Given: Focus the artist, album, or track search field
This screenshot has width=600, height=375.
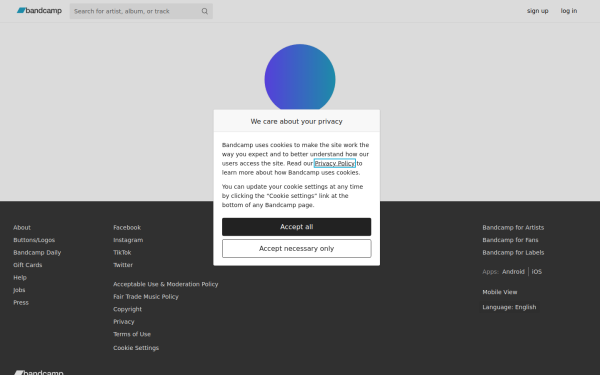Looking at the screenshot, I should [x=141, y=11].
